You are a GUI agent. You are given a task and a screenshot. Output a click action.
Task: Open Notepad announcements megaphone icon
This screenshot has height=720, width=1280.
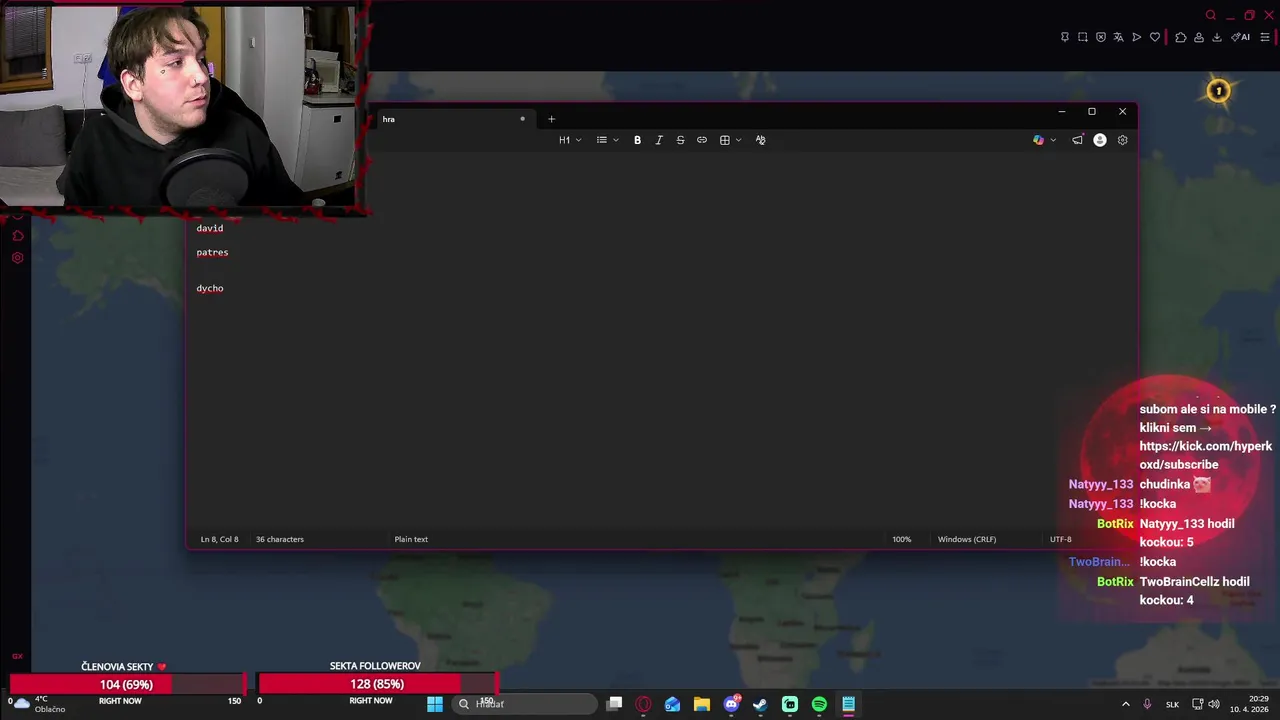click(x=1077, y=140)
